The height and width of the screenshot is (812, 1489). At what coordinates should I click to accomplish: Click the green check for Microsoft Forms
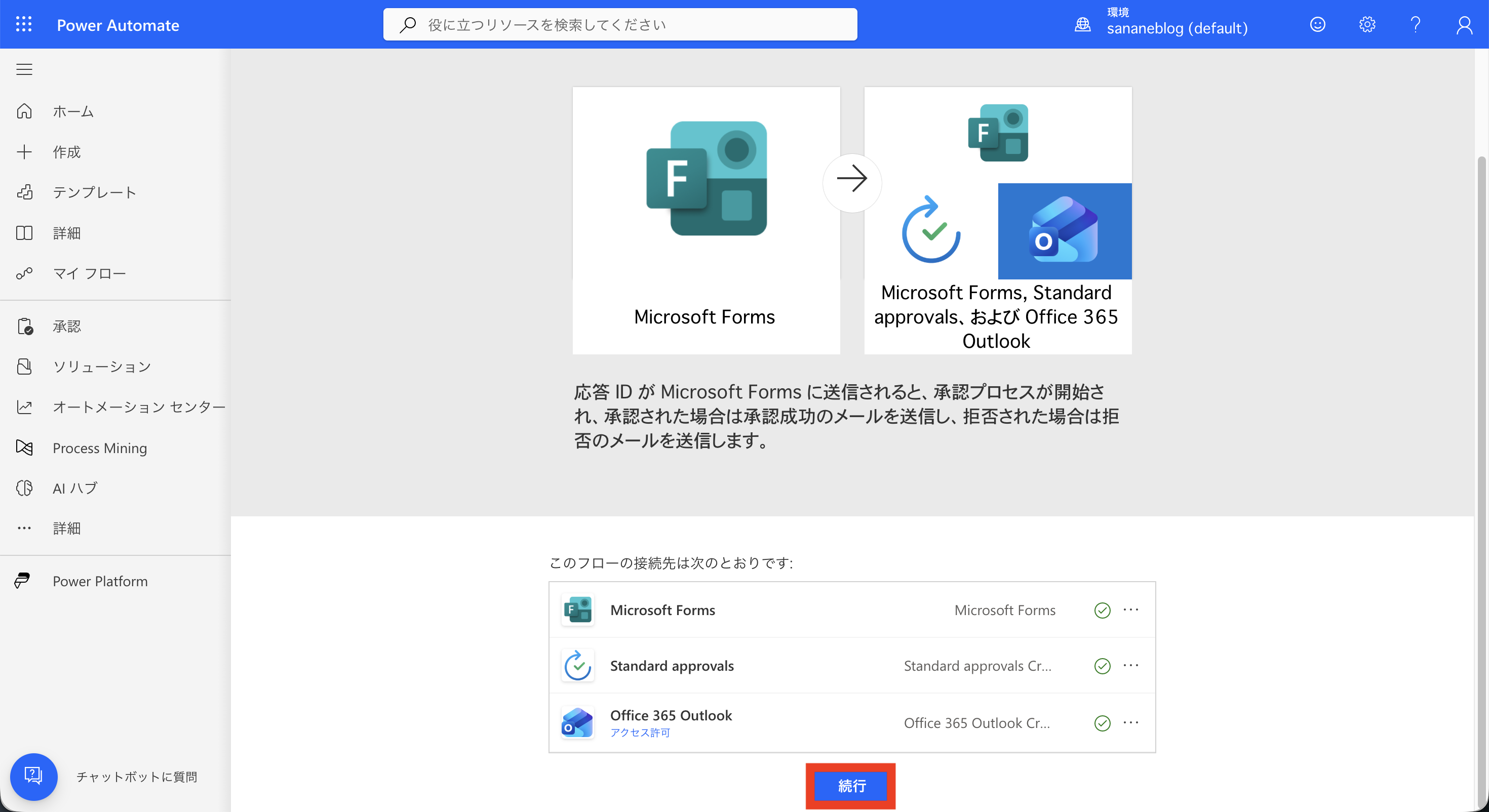pyautogui.click(x=1102, y=611)
